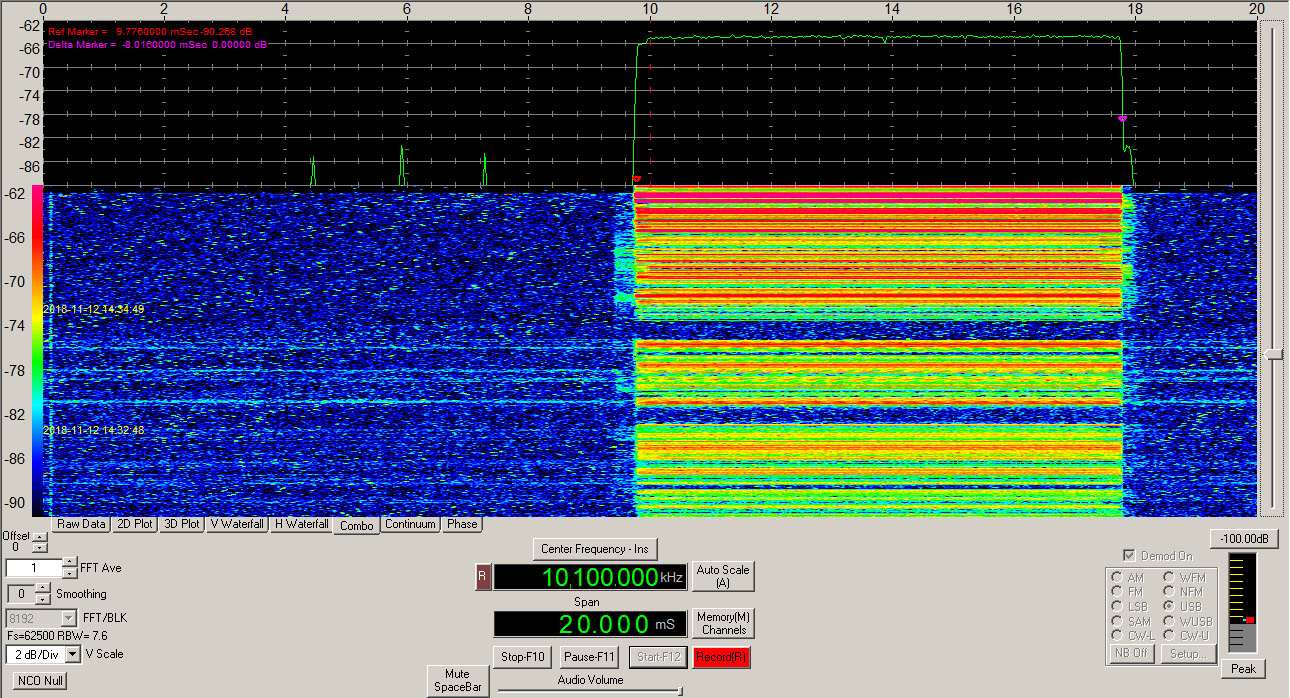Click the Mute SpaceBar button
Screen dimensions: 1290x698
(457, 680)
